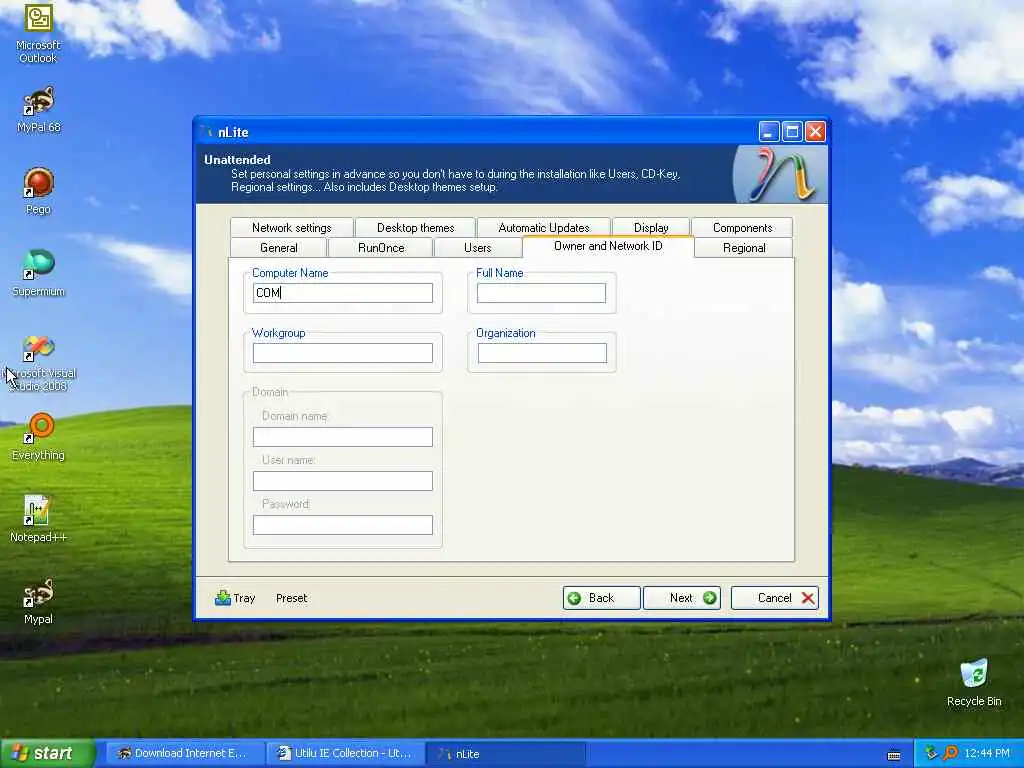Click the keyboard icon in taskbar

(x=894, y=755)
